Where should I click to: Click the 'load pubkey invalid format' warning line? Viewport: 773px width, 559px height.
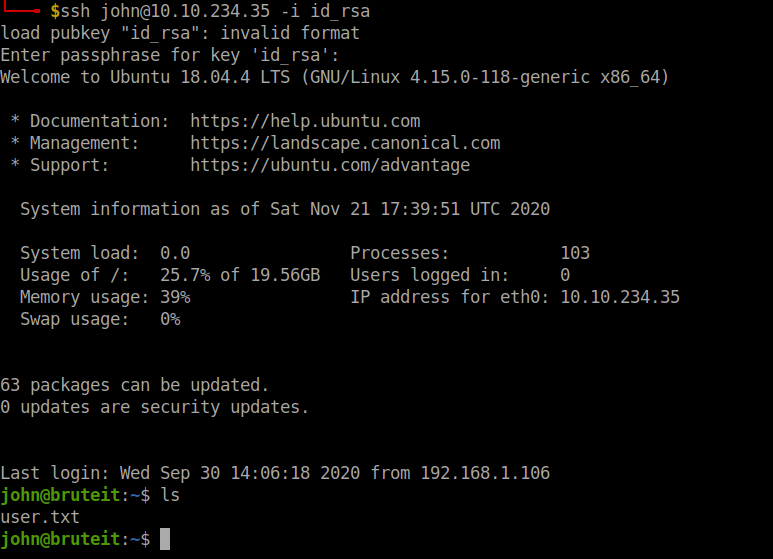pyautogui.click(x=180, y=33)
